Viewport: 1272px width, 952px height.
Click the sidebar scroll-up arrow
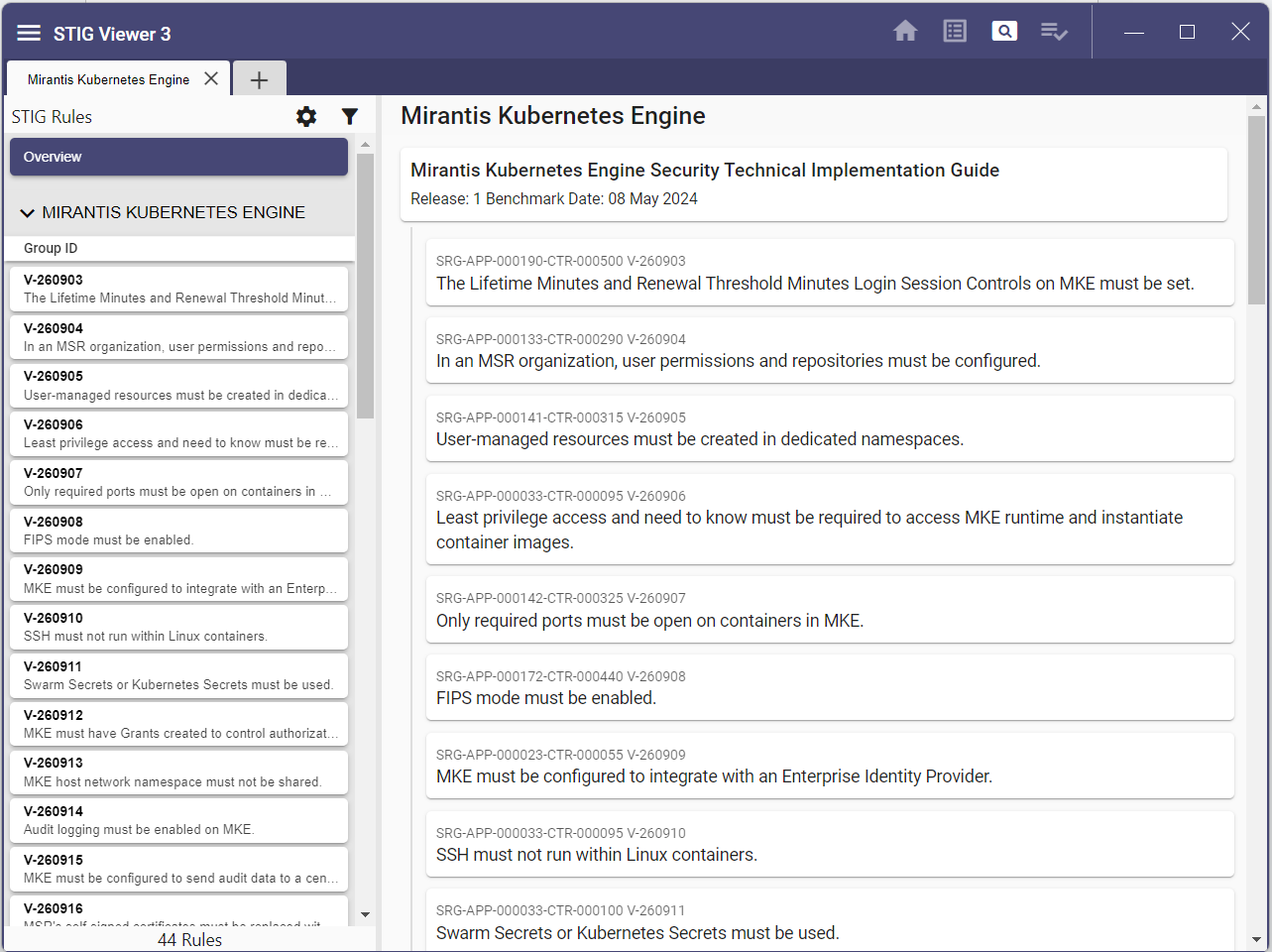pos(364,142)
